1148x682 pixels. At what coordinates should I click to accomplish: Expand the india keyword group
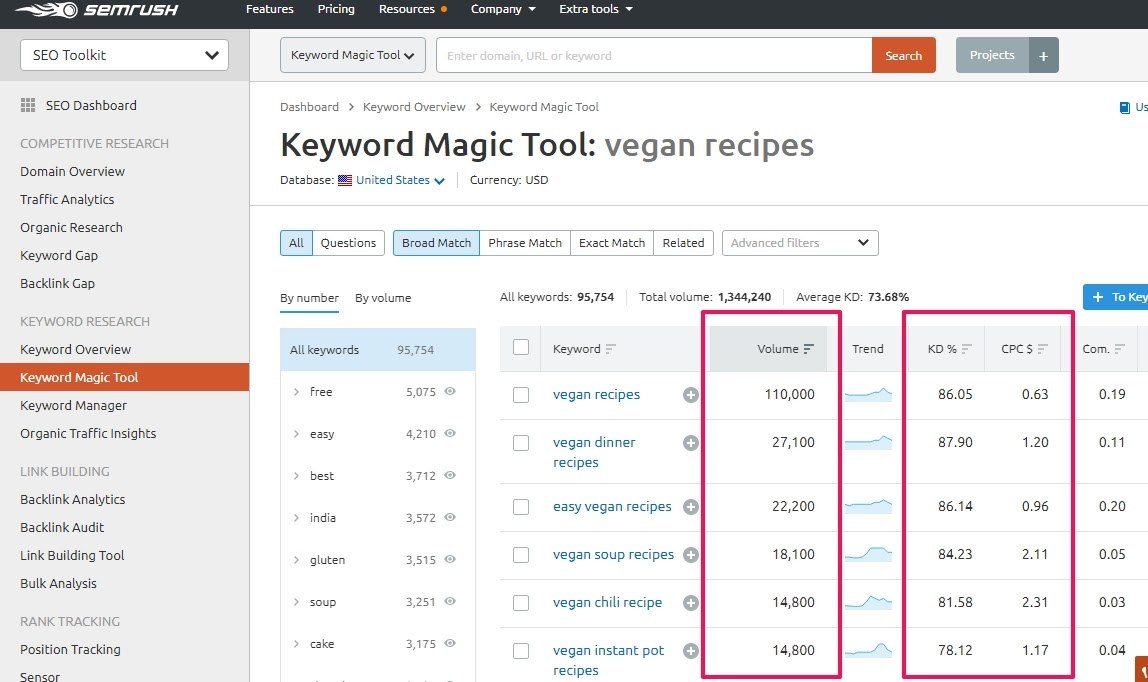click(x=296, y=518)
